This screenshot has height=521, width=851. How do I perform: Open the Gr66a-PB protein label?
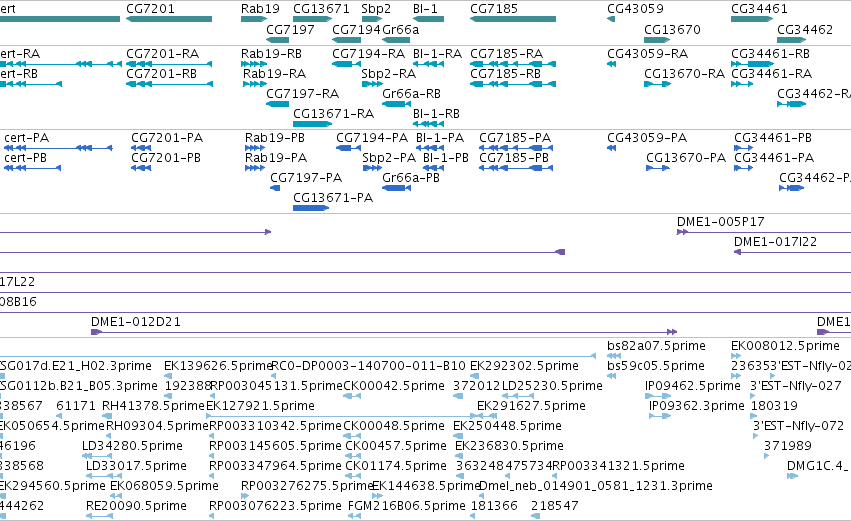coord(411,177)
